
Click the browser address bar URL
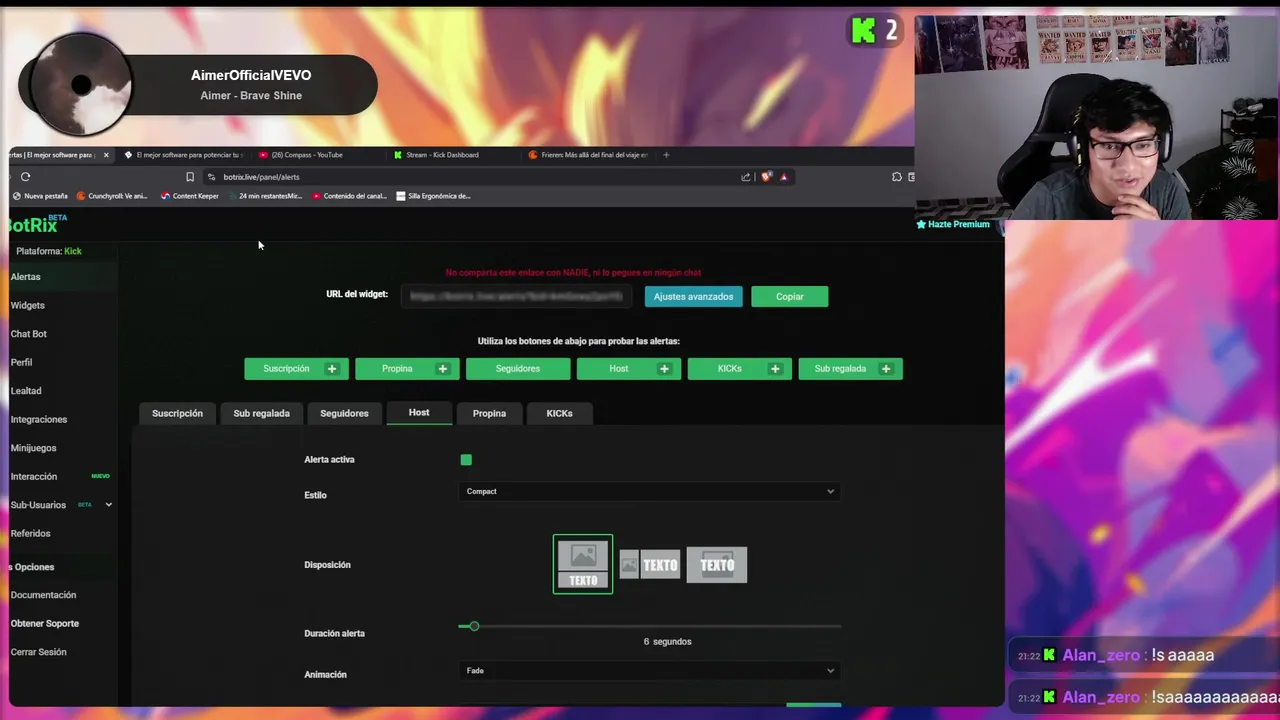[x=261, y=177]
